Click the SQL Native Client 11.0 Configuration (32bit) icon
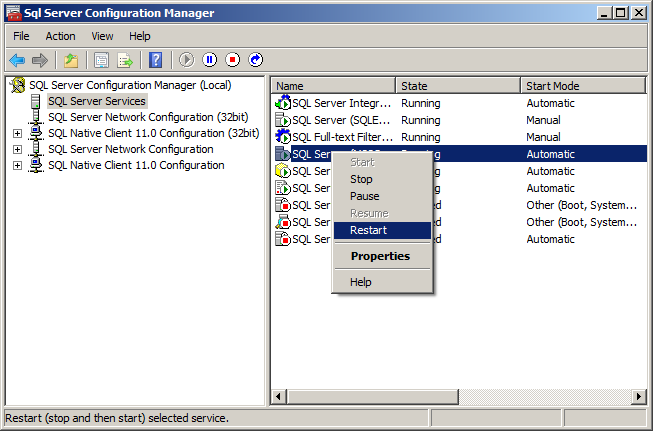Image resolution: width=653 pixels, height=431 pixels. click(36, 133)
